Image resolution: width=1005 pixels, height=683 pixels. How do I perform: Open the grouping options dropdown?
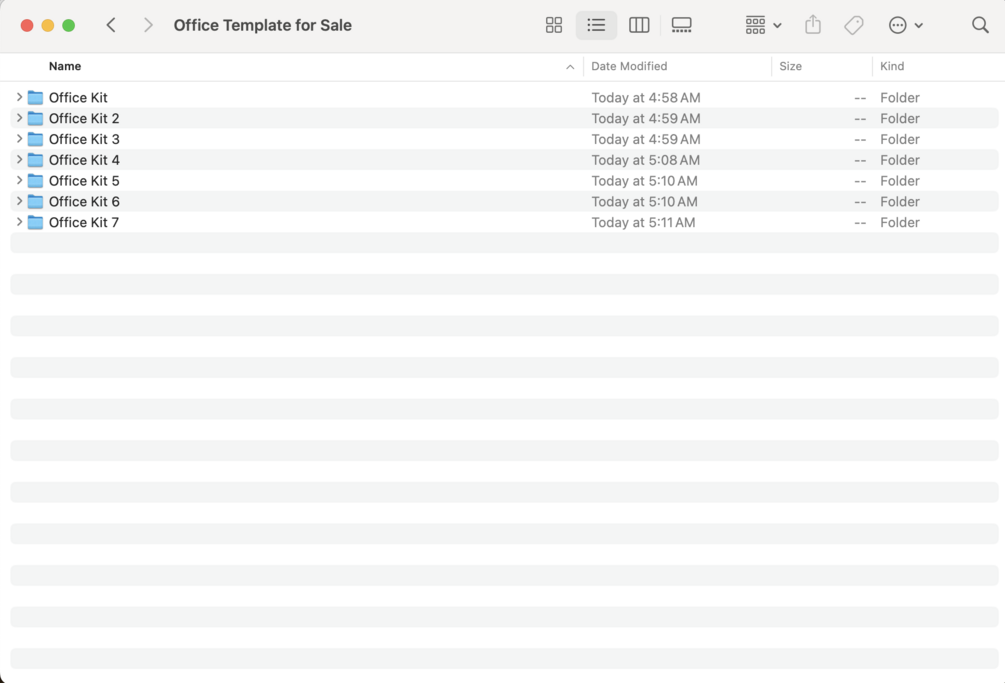tap(762, 25)
